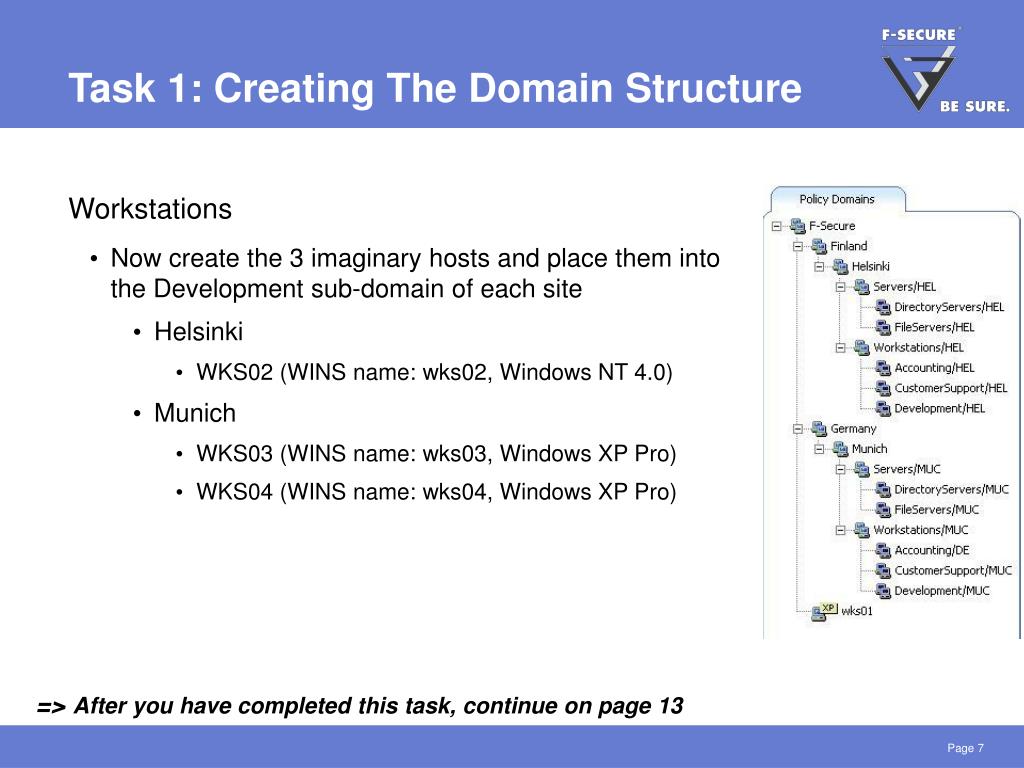
Task: Select the Accounting/DE label
Action: click(x=932, y=551)
